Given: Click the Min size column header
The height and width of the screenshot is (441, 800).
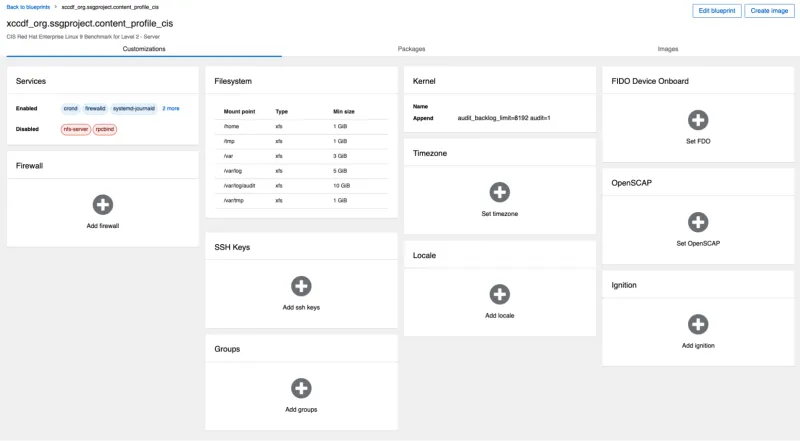Looking at the screenshot, I should click(344, 111).
